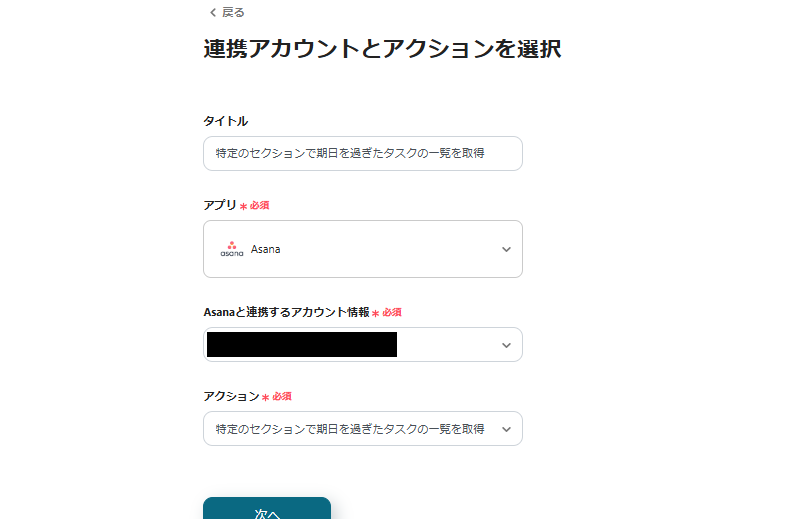Click the 連携アカウントとアクションを選択 heading

382,49
